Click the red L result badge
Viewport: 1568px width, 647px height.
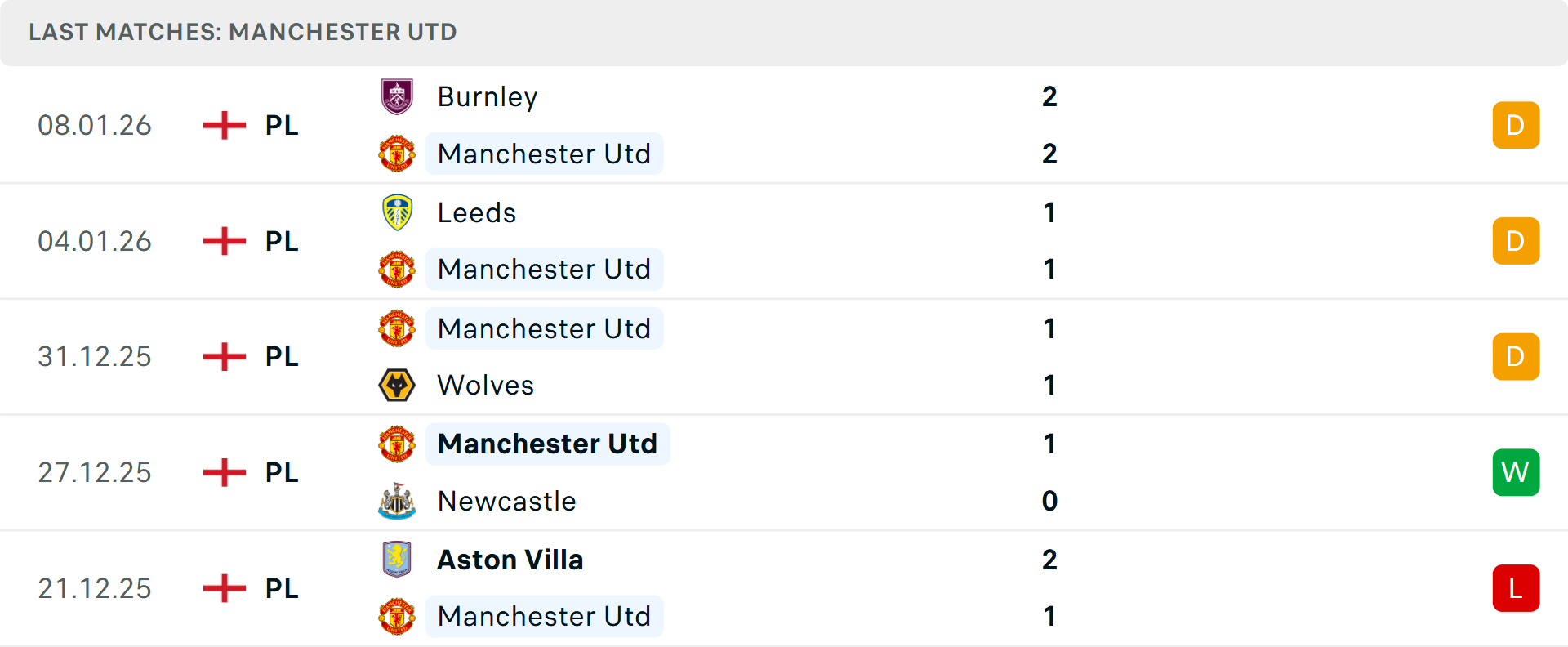1516,588
